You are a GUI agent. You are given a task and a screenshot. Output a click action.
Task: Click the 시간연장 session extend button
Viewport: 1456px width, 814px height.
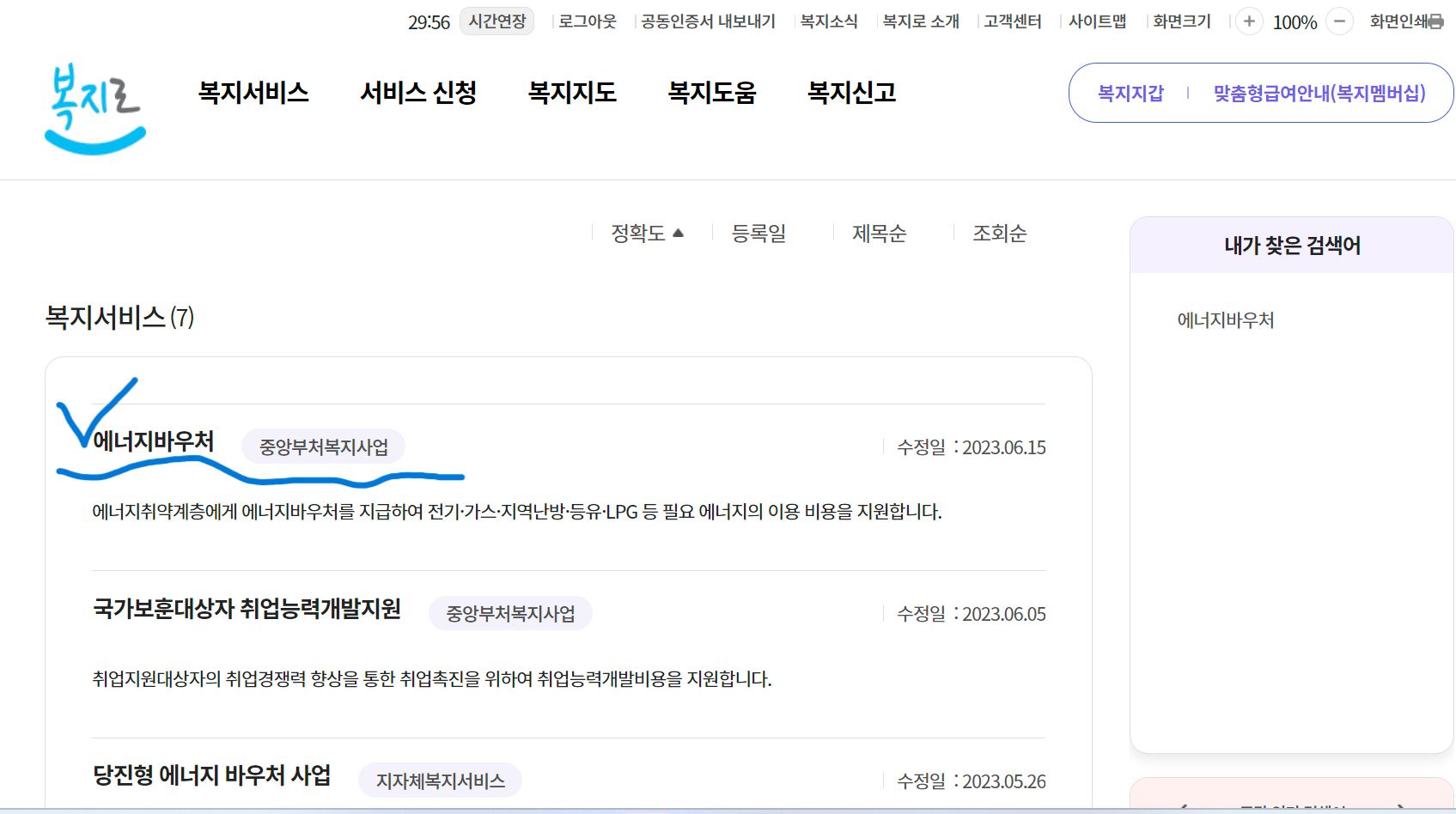497,21
